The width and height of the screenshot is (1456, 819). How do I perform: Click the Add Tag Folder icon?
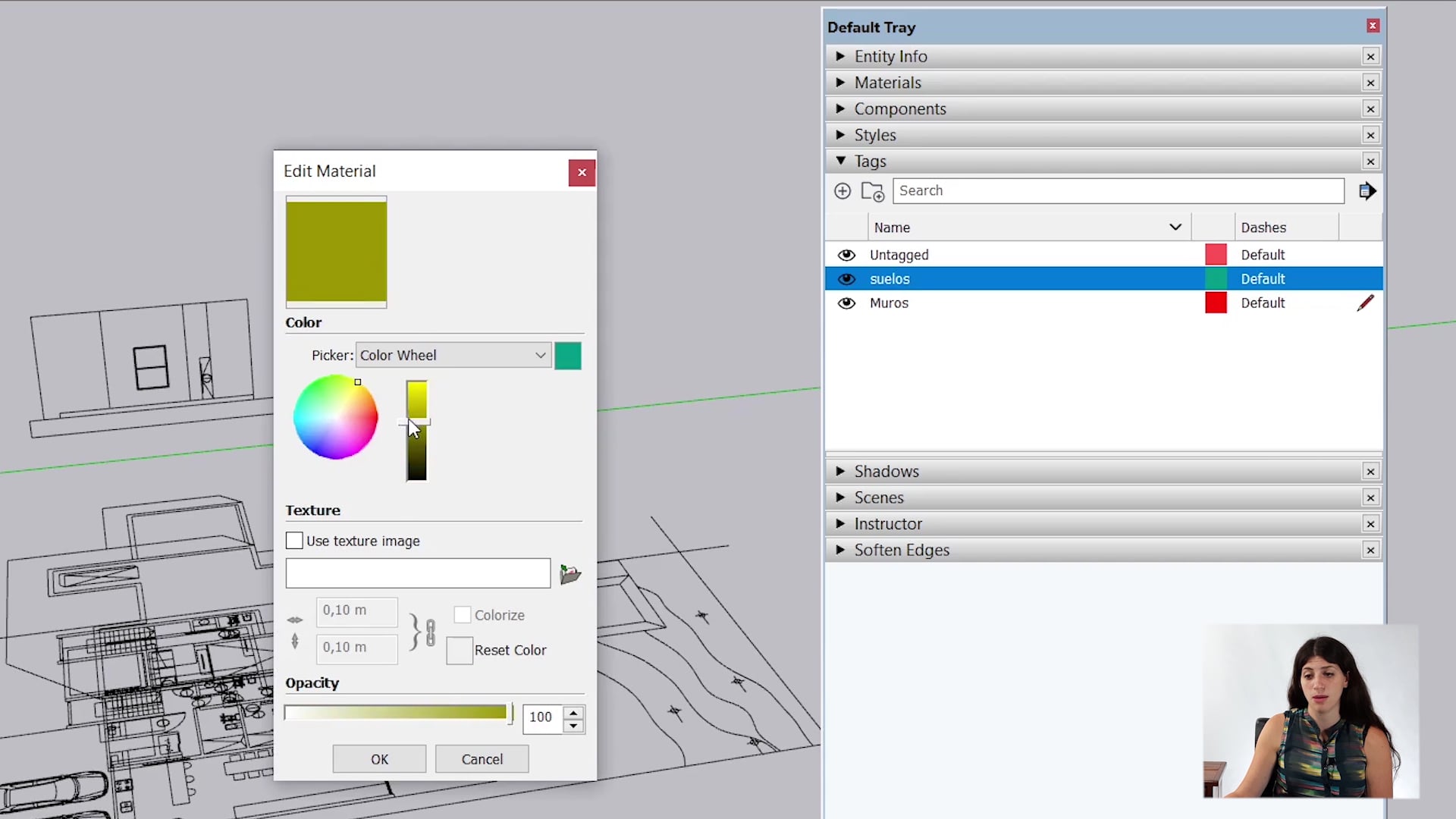(873, 191)
